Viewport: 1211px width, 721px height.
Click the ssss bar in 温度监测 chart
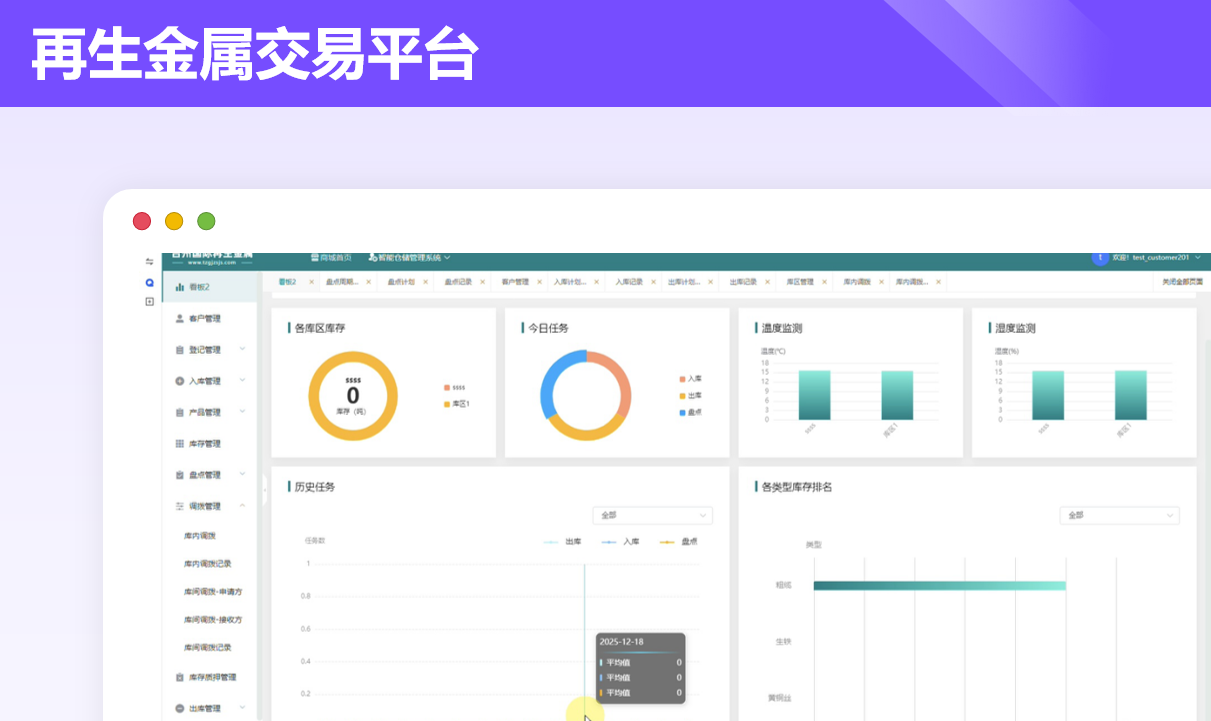tap(814, 395)
